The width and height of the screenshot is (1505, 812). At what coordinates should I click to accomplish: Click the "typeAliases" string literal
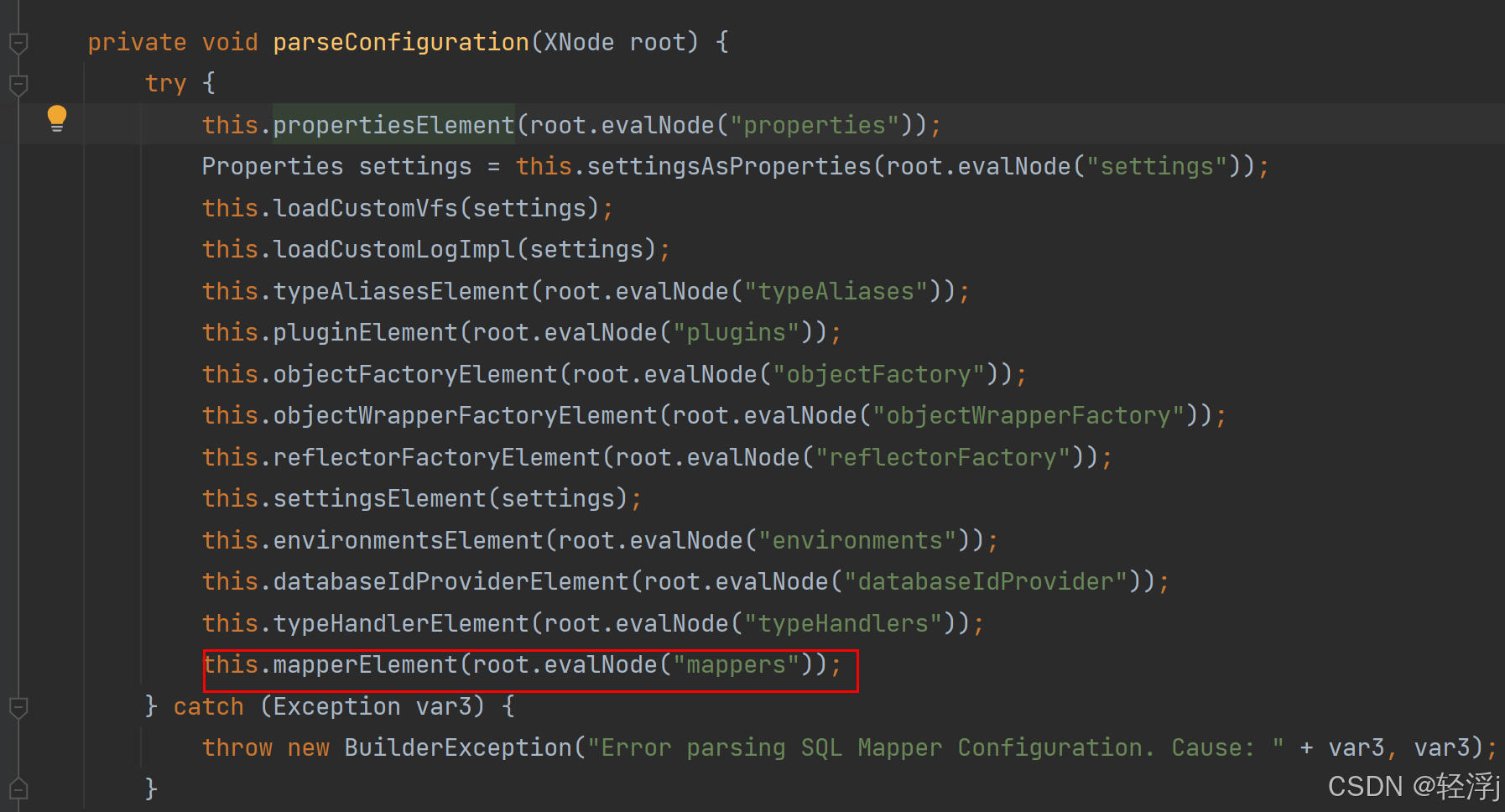click(x=836, y=291)
